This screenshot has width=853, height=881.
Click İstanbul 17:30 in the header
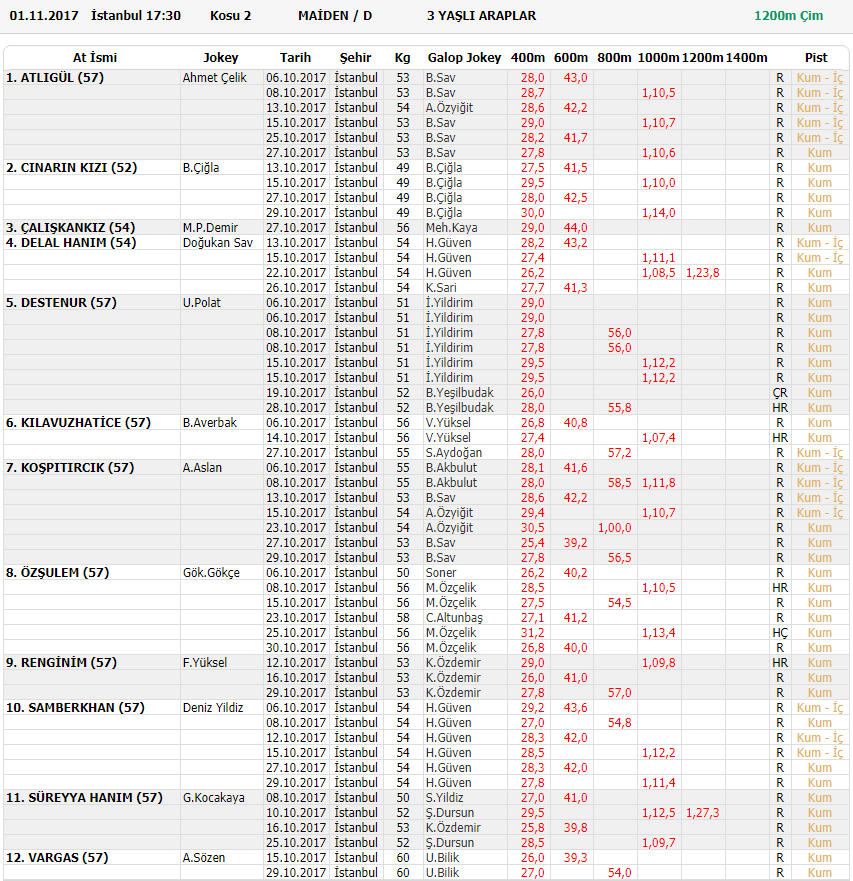click(136, 16)
